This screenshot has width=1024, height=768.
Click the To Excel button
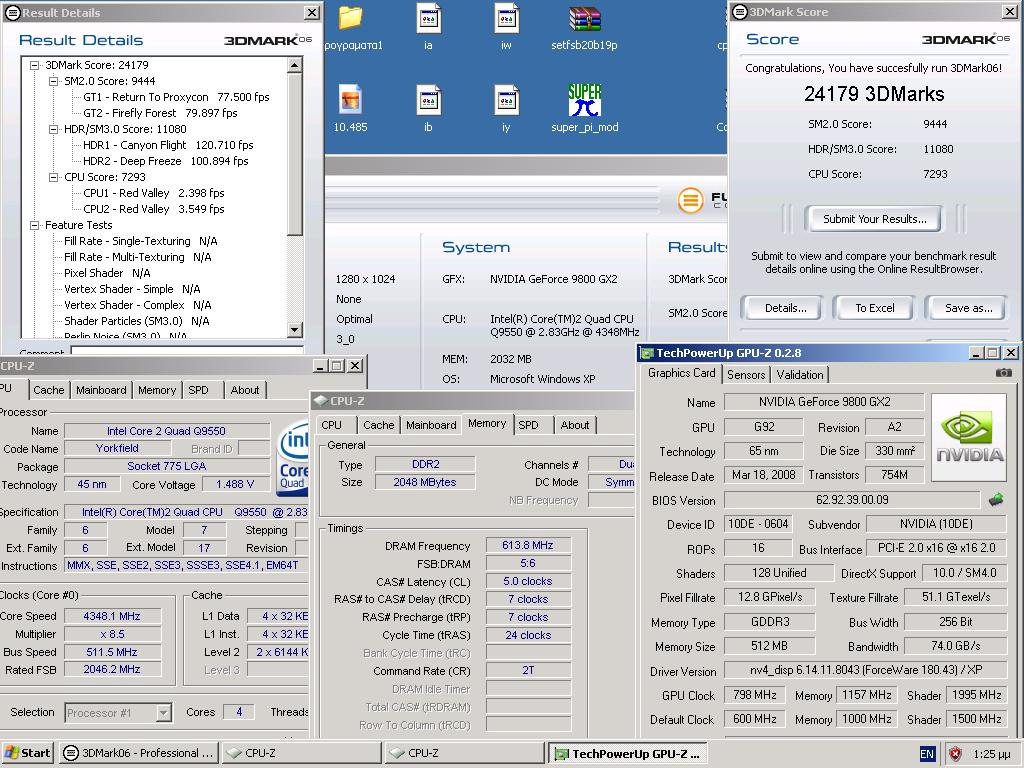[874, 308]
